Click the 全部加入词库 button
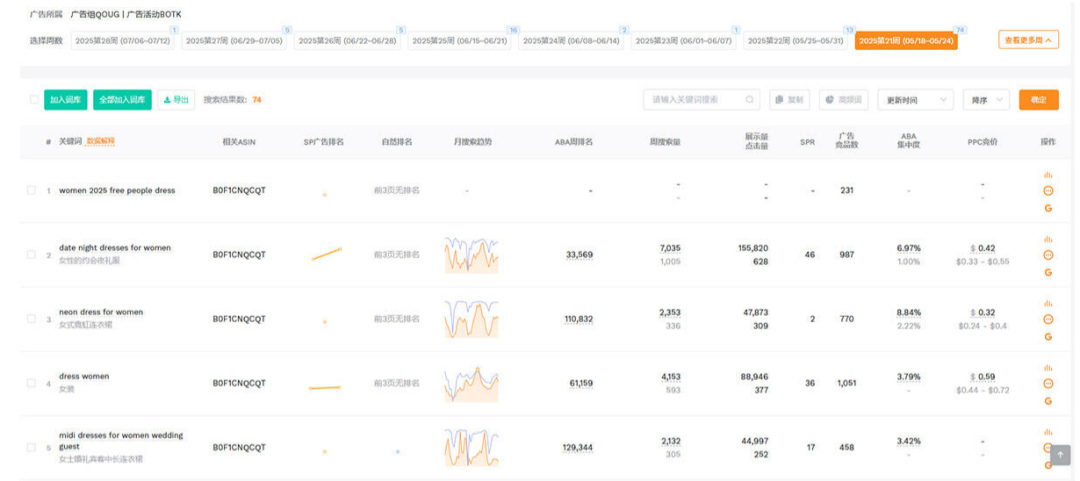Viewport: 1080px width, 481px height. [x=123, y=100]
